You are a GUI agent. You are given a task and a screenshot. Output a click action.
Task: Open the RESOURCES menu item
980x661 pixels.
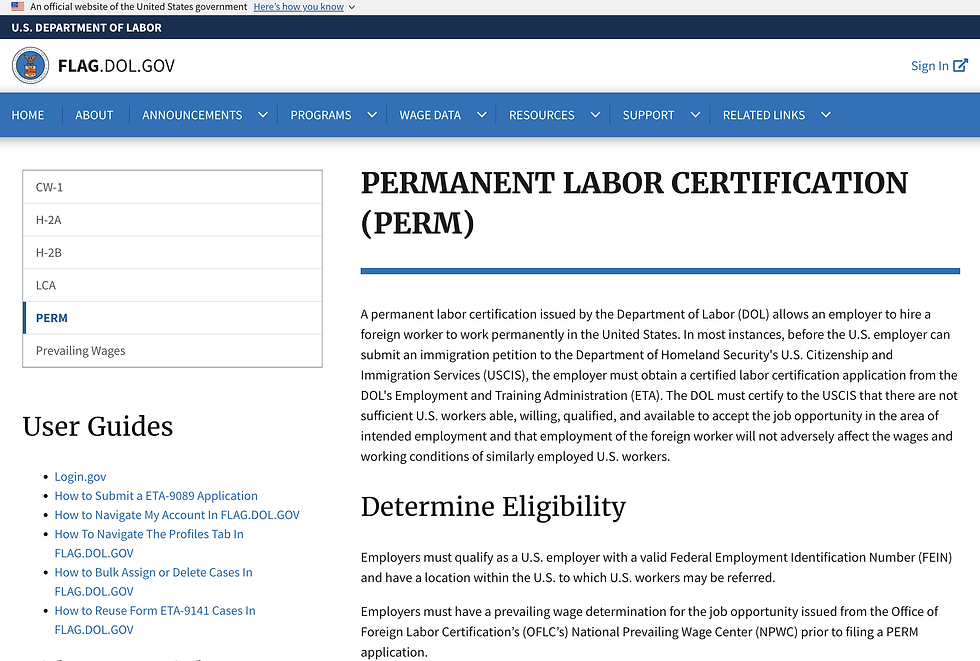coord(541,115)
